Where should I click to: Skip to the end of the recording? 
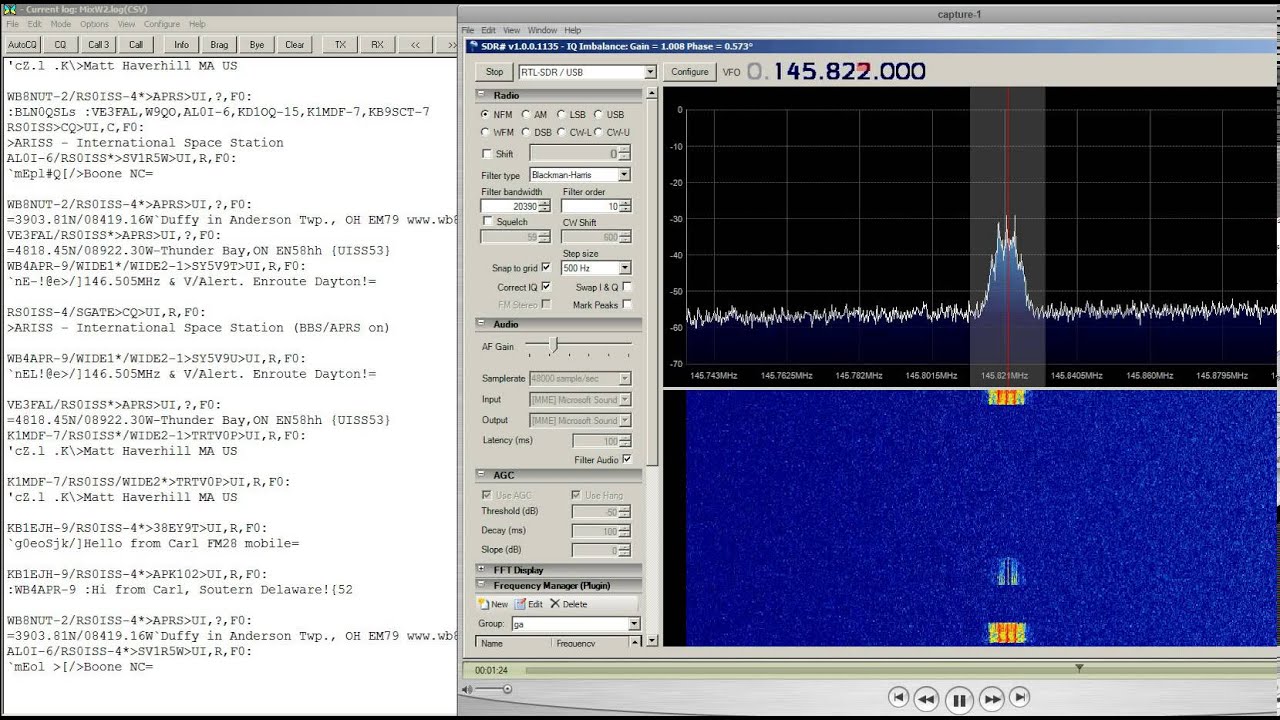click(1020, 697)
